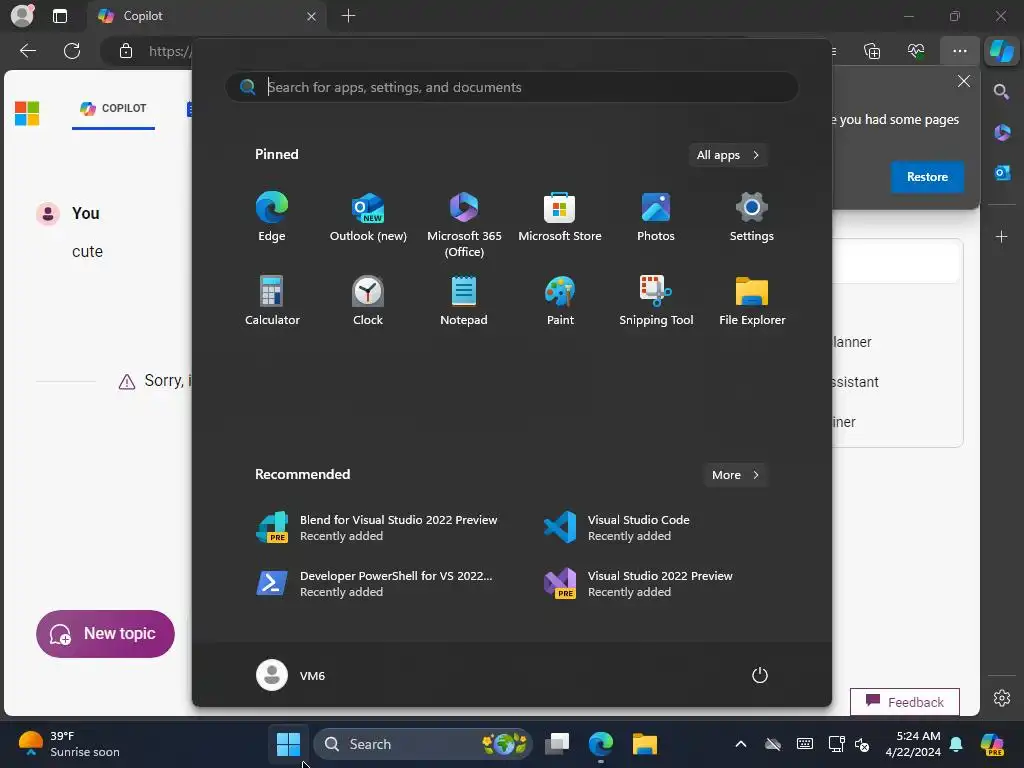Open Edge tab actions menu button
1024x768 pixels.
coord(59,16)
